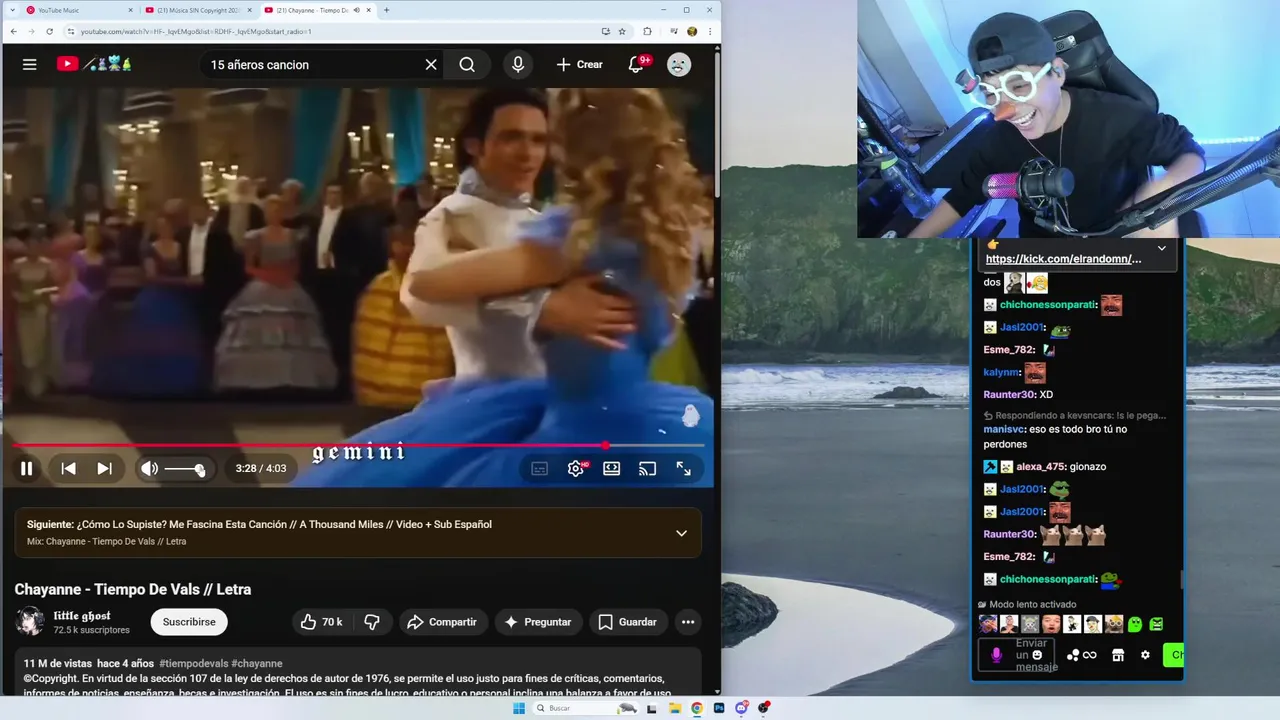Open Photoshop from the taskbar
This screenshot has height=720, width=1280.
[719, 708]
